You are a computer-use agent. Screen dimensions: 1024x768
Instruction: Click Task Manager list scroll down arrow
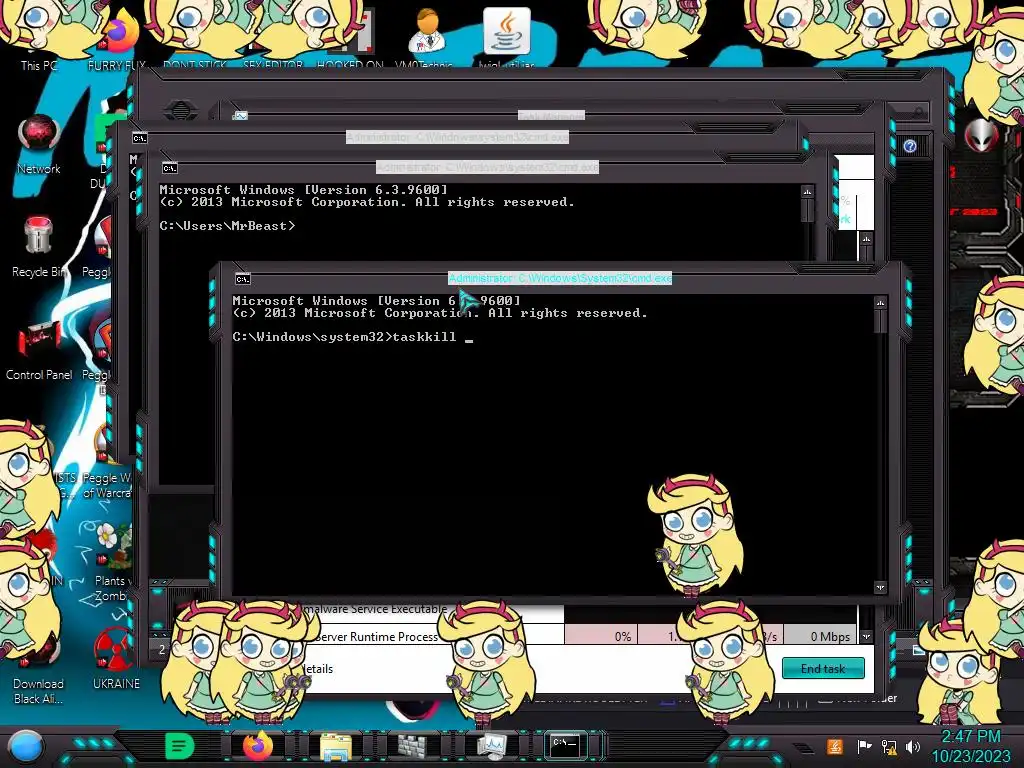tap(866, 636)
